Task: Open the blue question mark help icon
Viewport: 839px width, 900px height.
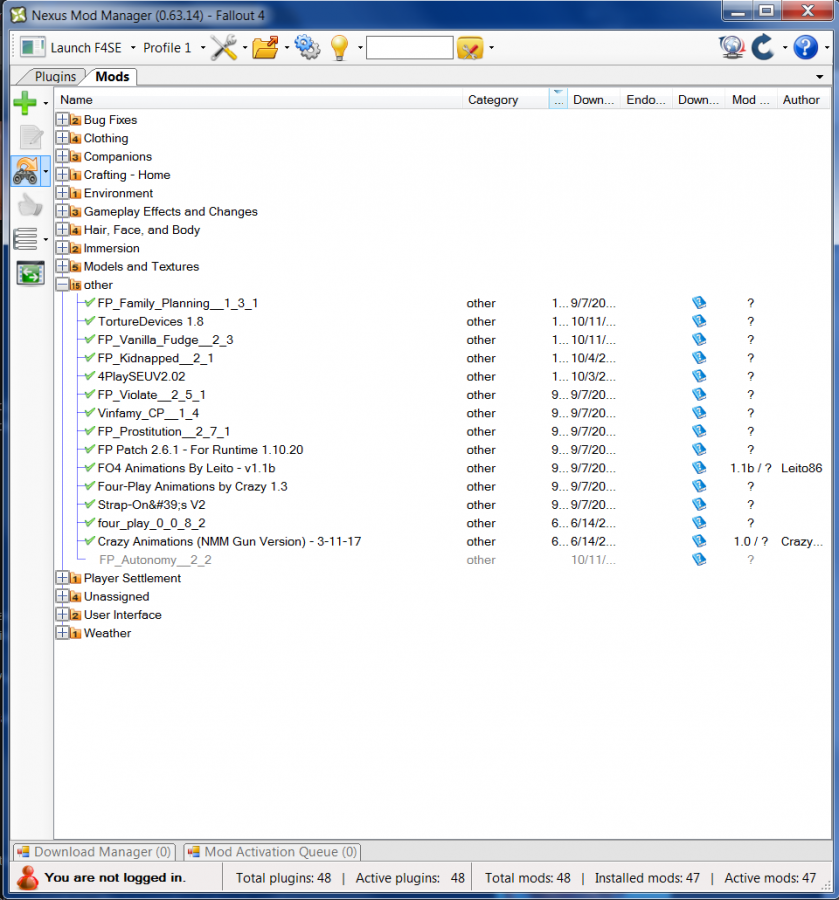Action: coord(806,48)
